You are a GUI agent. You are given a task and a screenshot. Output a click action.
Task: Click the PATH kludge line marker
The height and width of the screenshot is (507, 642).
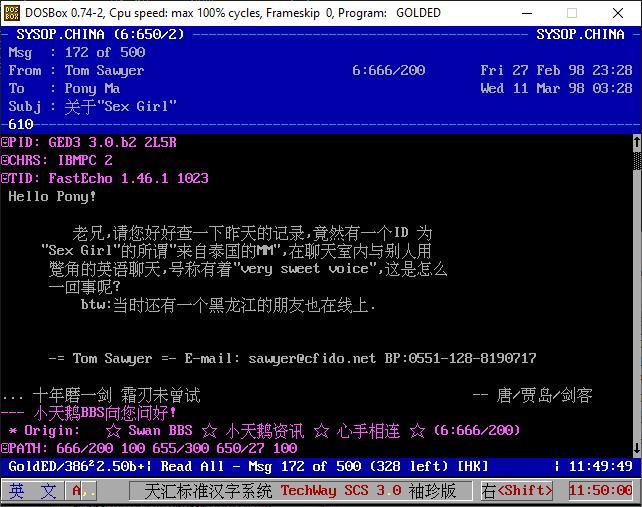[5, 449]
